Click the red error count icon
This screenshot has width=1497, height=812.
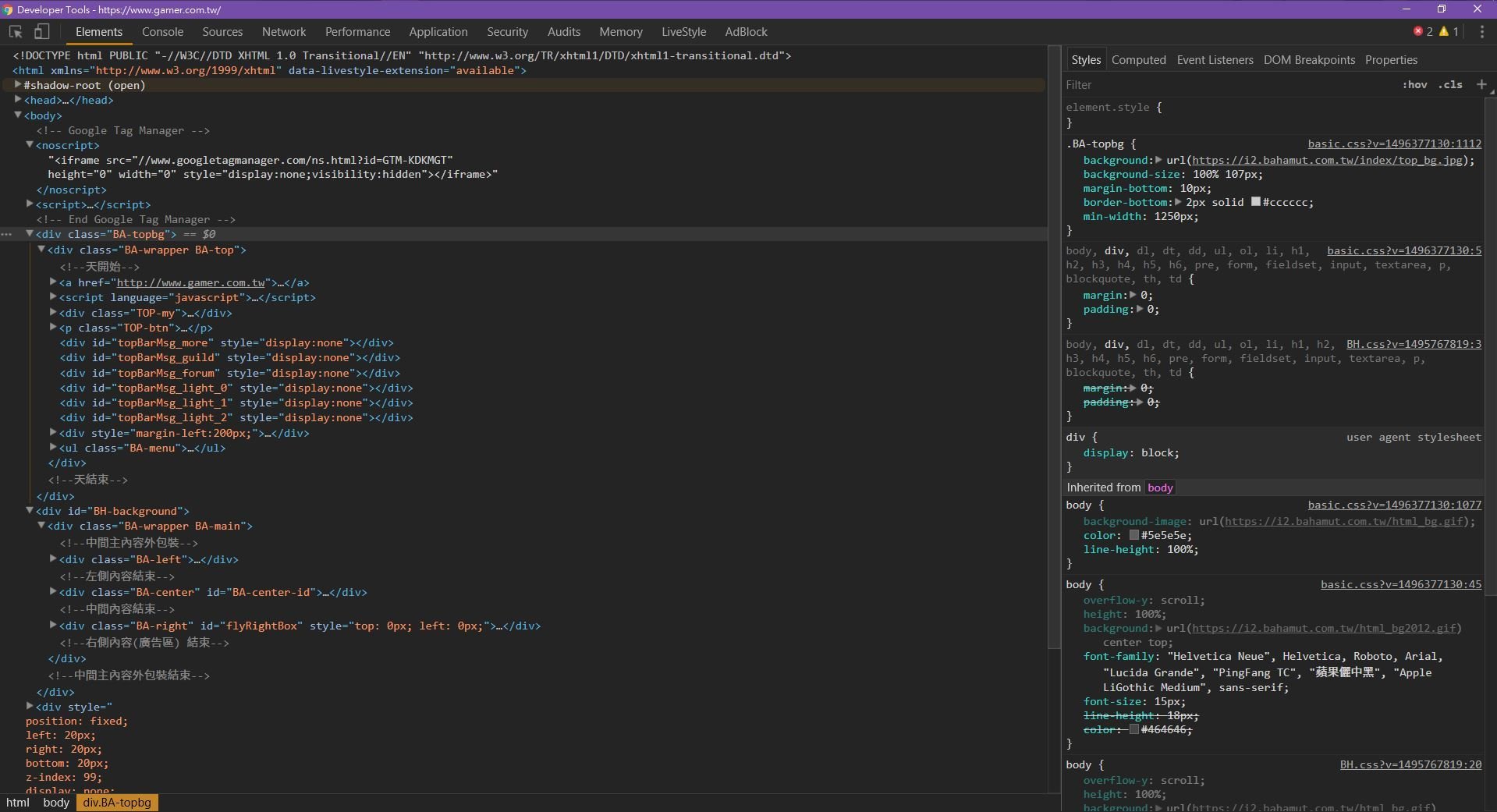[1418, 31]
